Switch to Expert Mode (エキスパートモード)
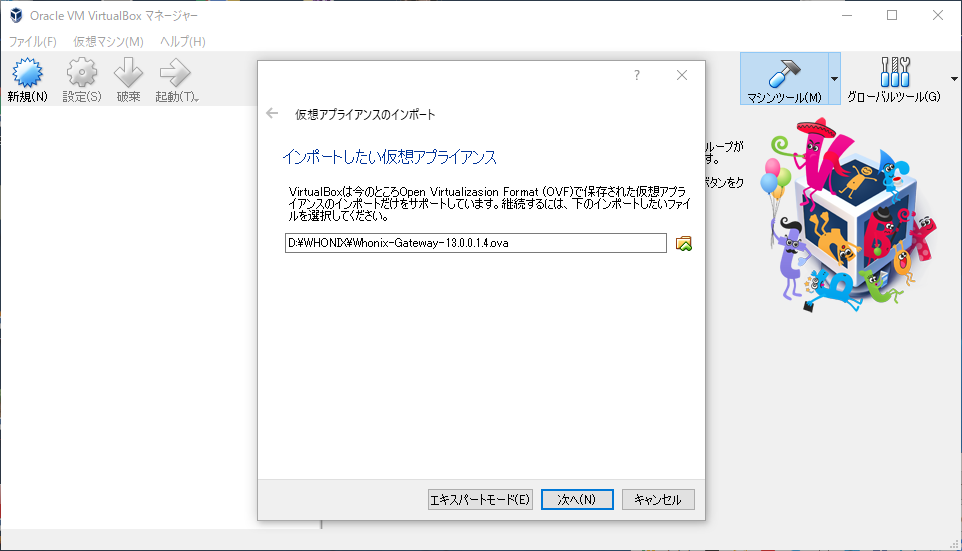This screenshot has height=551, width=962. pos(480,499)
